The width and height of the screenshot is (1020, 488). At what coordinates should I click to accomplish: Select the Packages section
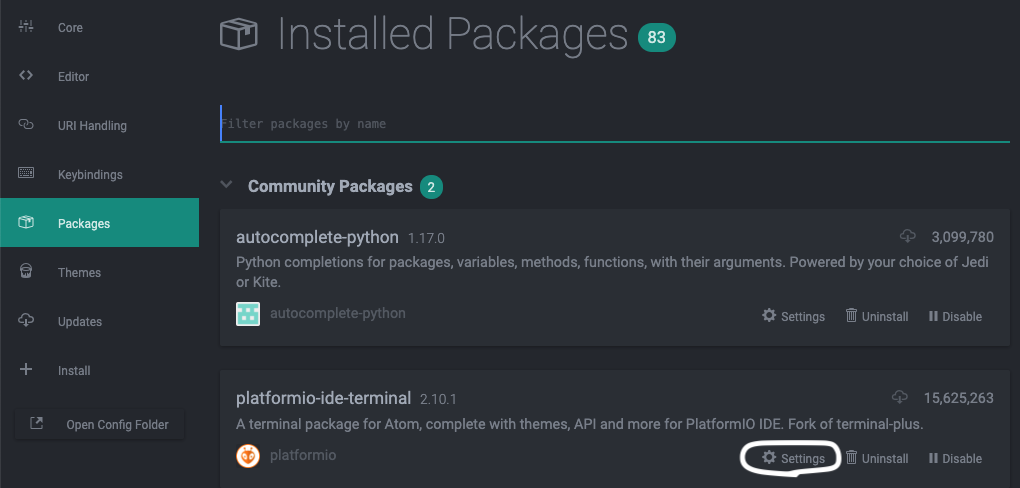click(x=99, y=223)
